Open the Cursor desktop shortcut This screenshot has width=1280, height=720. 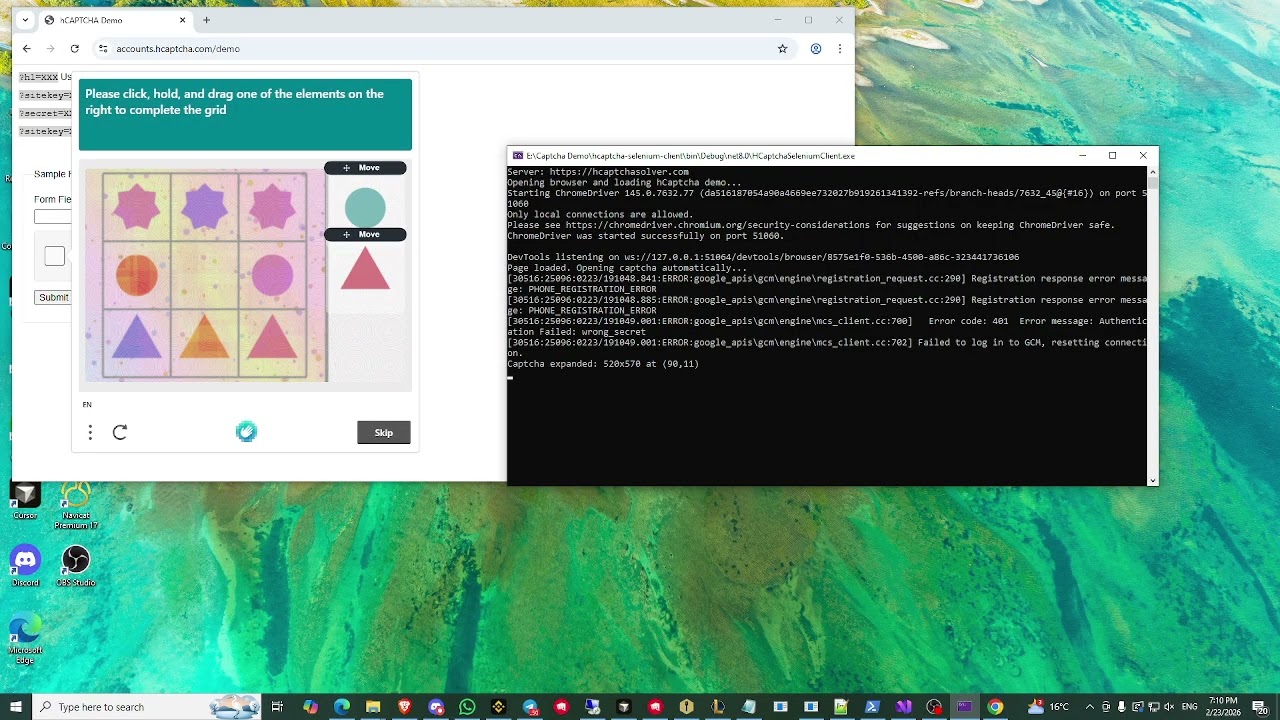click(x=25, y=502)
